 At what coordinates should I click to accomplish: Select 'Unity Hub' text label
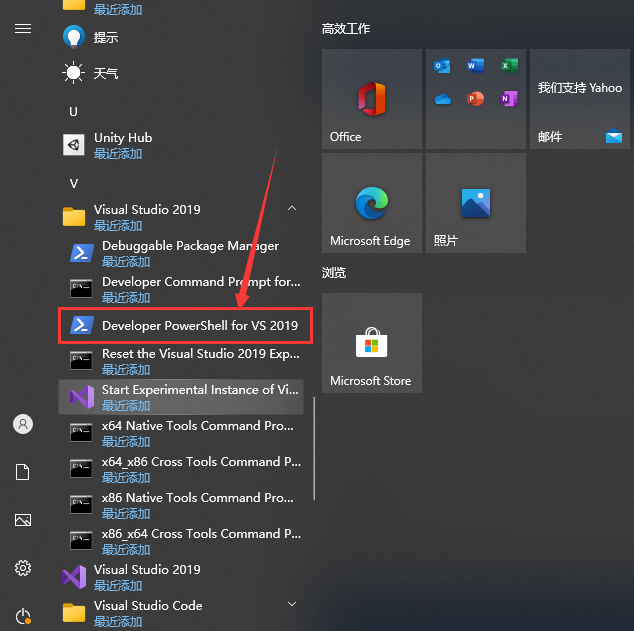(123, 138)
